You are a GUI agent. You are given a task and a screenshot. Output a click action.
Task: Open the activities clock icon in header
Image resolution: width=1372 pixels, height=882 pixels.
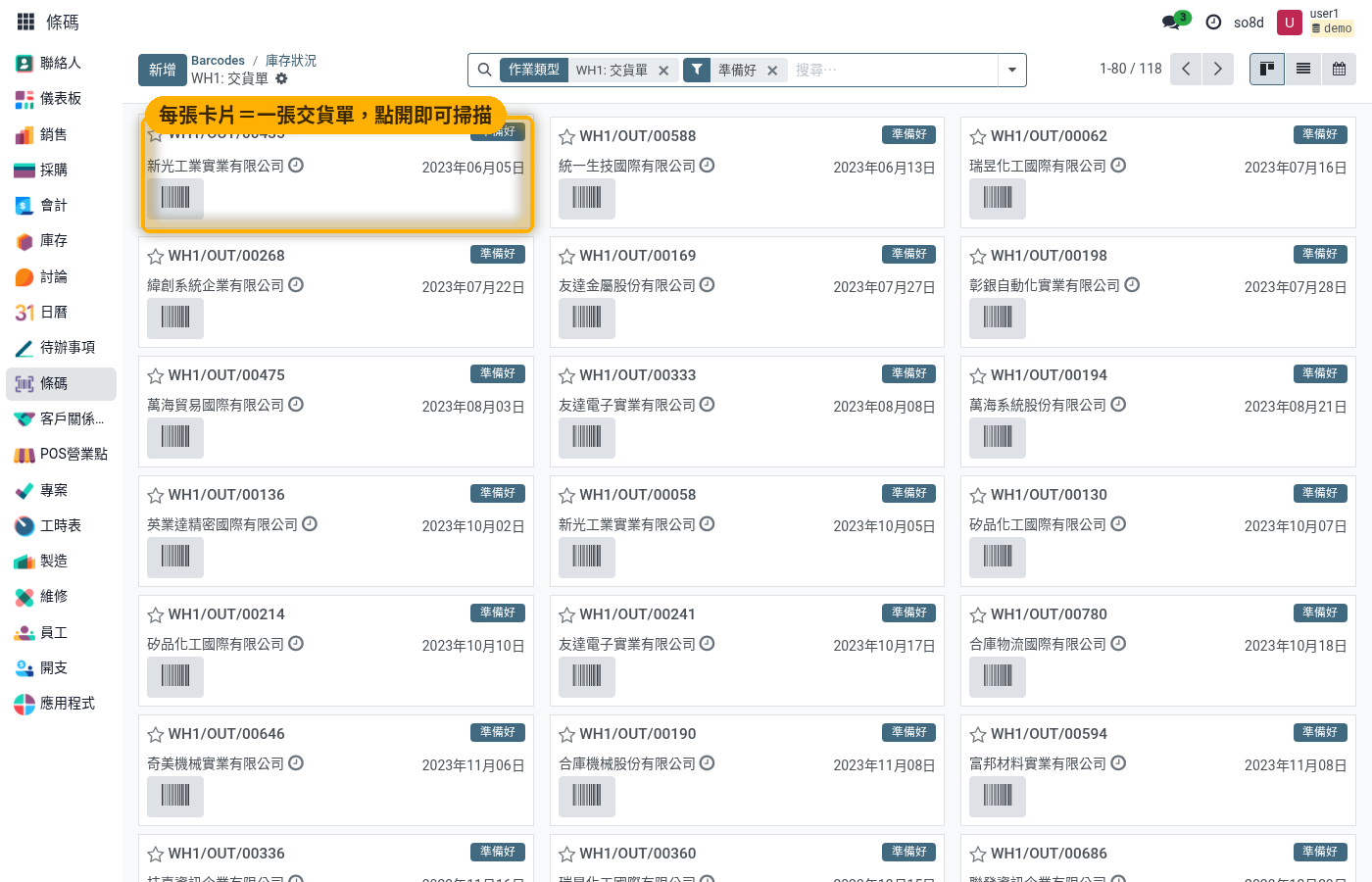pyautogui.click(x=1213, y=22)
